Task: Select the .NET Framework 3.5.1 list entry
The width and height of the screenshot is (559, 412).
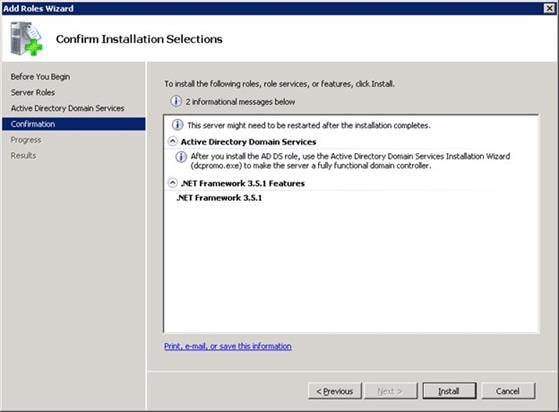Action: (219, 198)
